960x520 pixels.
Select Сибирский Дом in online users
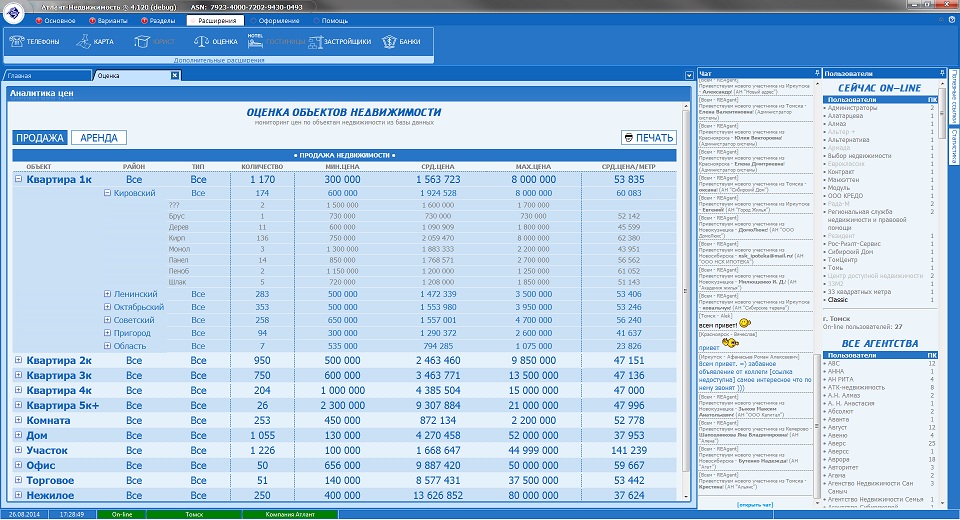(850, 252)
